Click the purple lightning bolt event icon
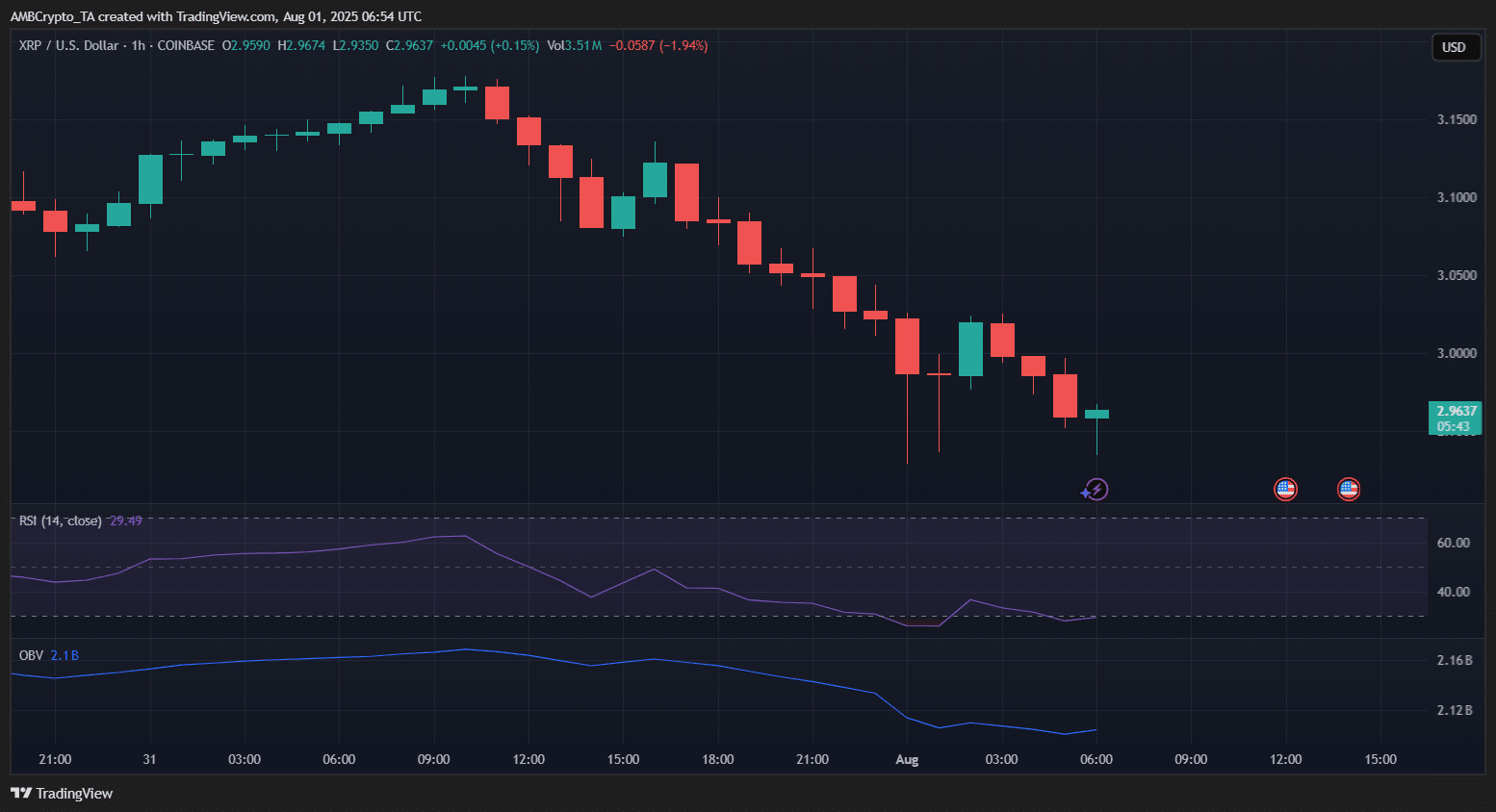Image resolution: width=1496 pixels, height=812 pixels. (x=1096, y=490)
